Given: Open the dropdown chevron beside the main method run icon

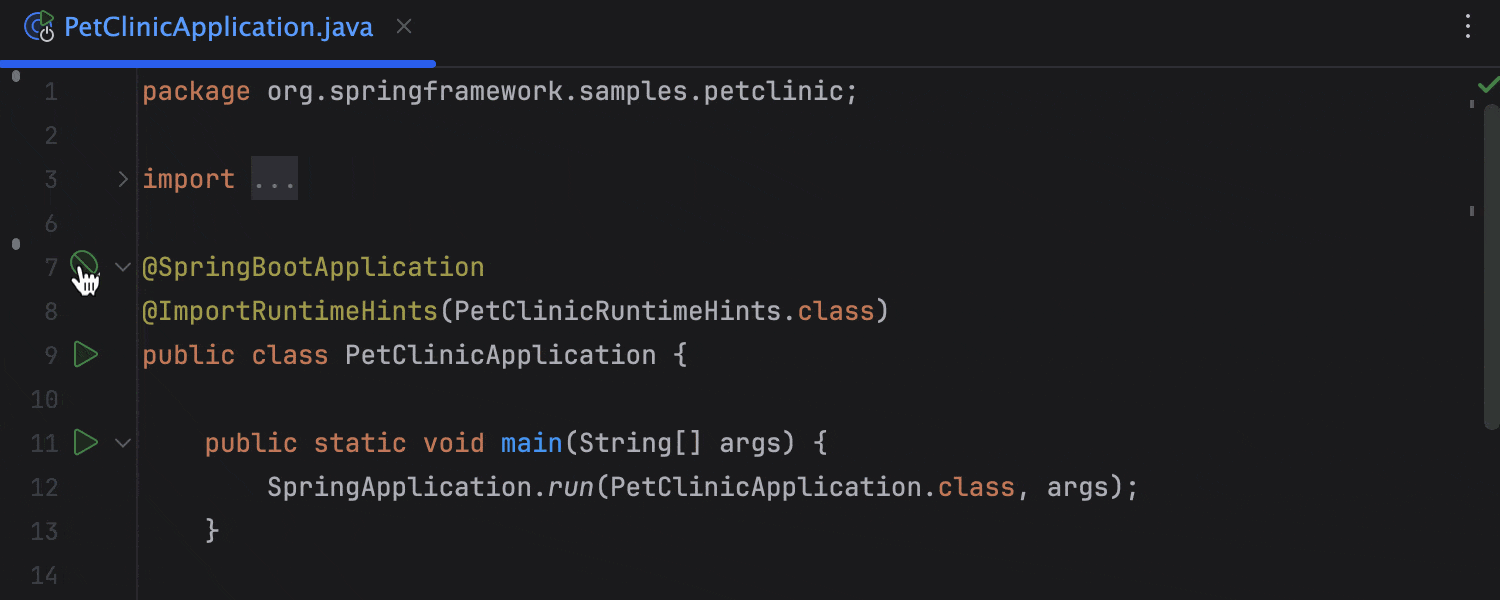Looking at the screenshot, I should click(x=122, y=442).
